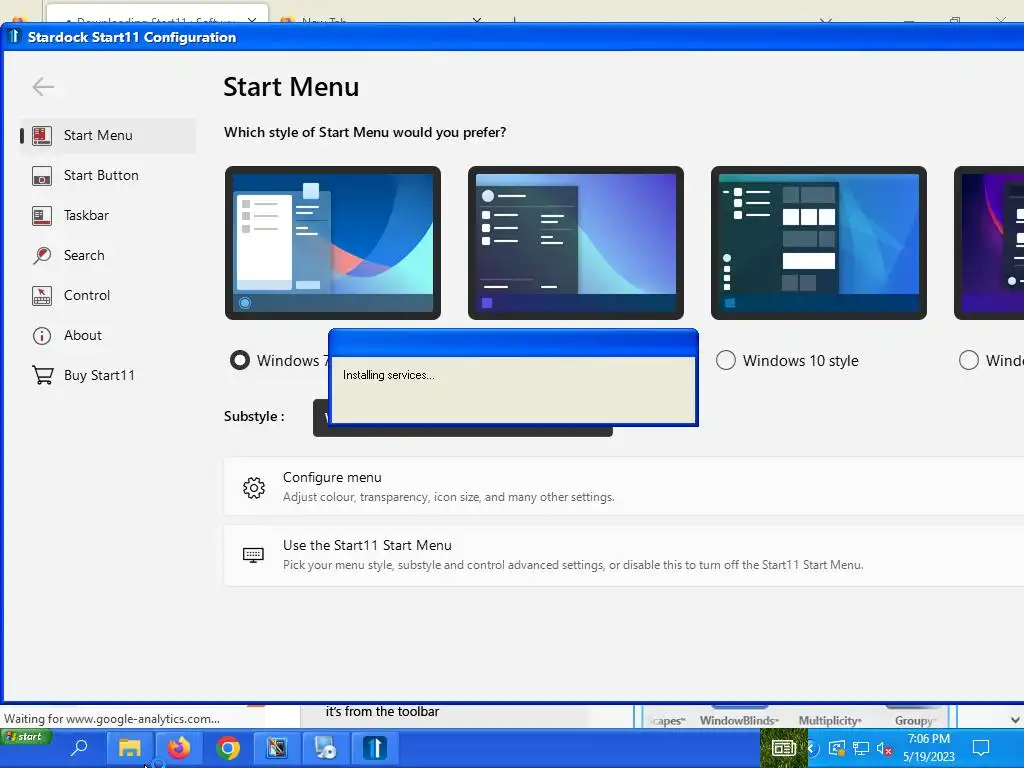
Task: Click the Start Button sidebar icon
Action: (x=42, y=176)
